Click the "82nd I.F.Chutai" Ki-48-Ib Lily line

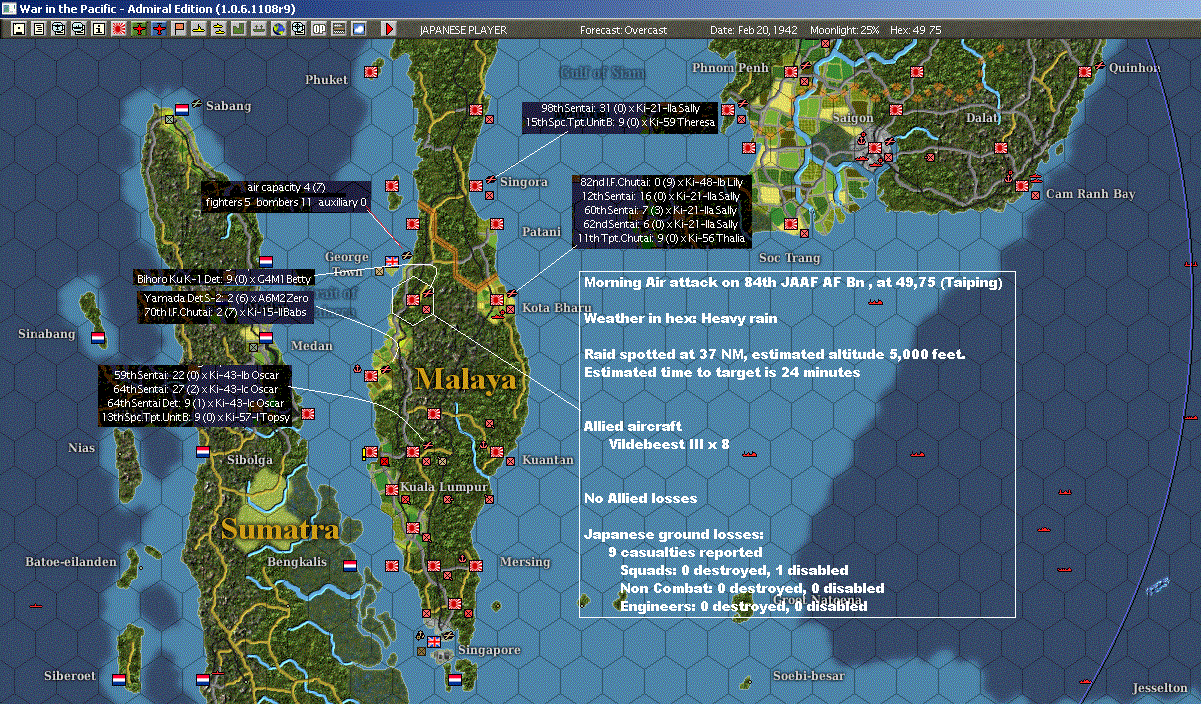tap(662, 183)
